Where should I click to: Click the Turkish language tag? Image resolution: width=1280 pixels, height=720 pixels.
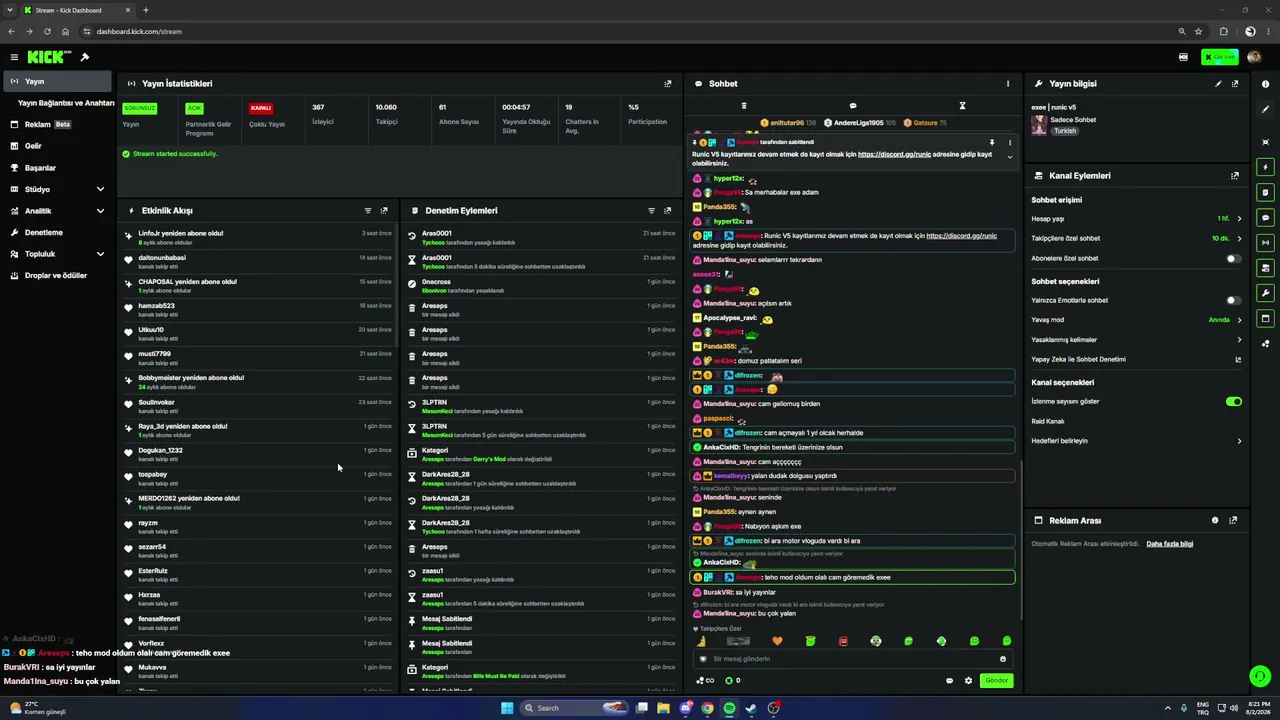coord(1065,131)
